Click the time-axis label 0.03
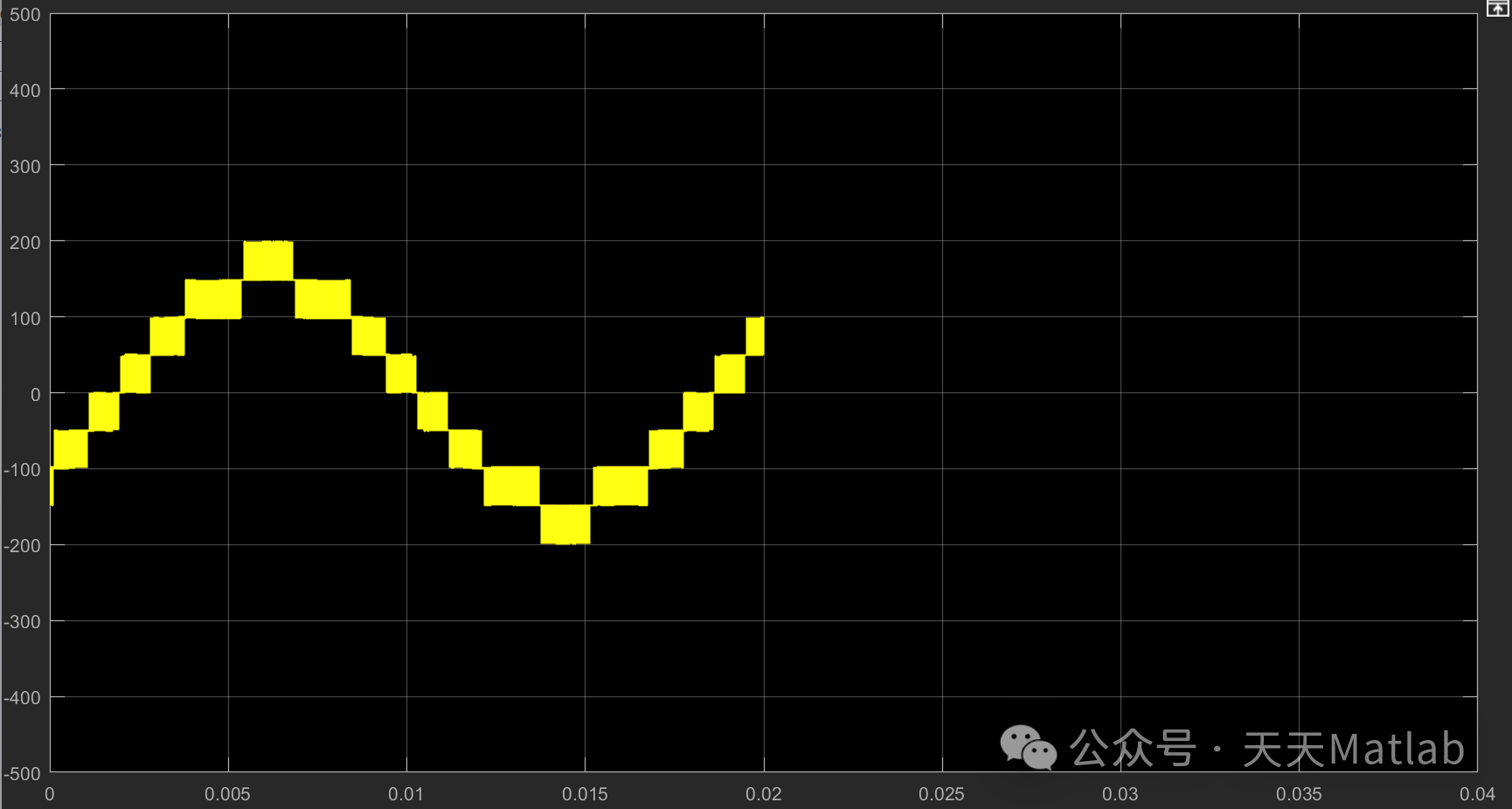This screenshot has width=1512, height=809. coord(1120,794)
